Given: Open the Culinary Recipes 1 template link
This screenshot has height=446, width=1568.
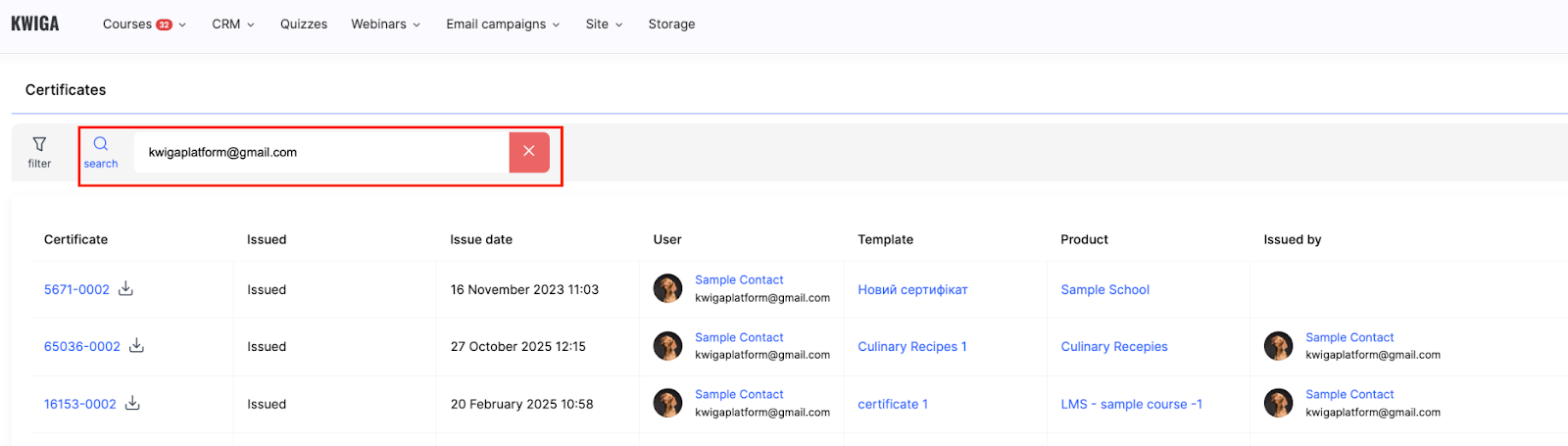Looking at the screenshot, I should click(x=911, y=347).
